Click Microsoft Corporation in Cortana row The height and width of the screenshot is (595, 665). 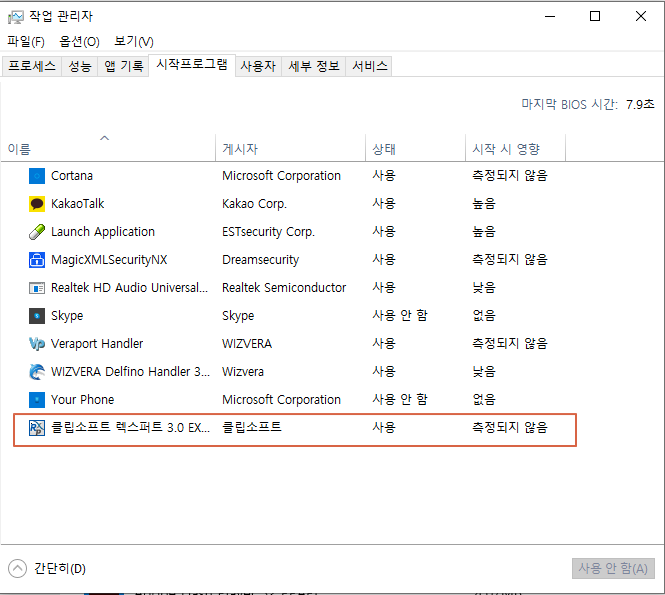281,176
